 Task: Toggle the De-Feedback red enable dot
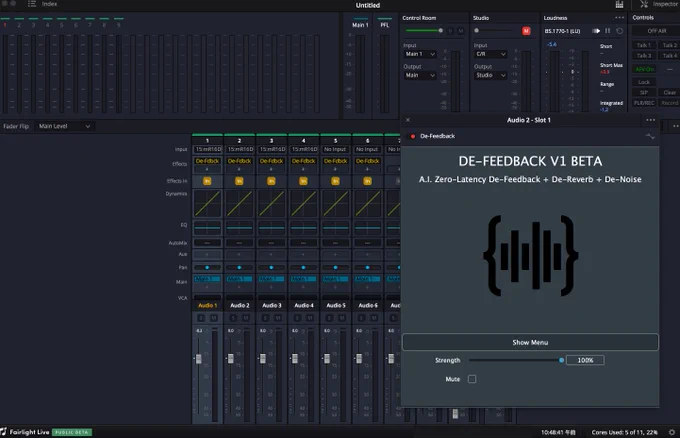[413, 136]
